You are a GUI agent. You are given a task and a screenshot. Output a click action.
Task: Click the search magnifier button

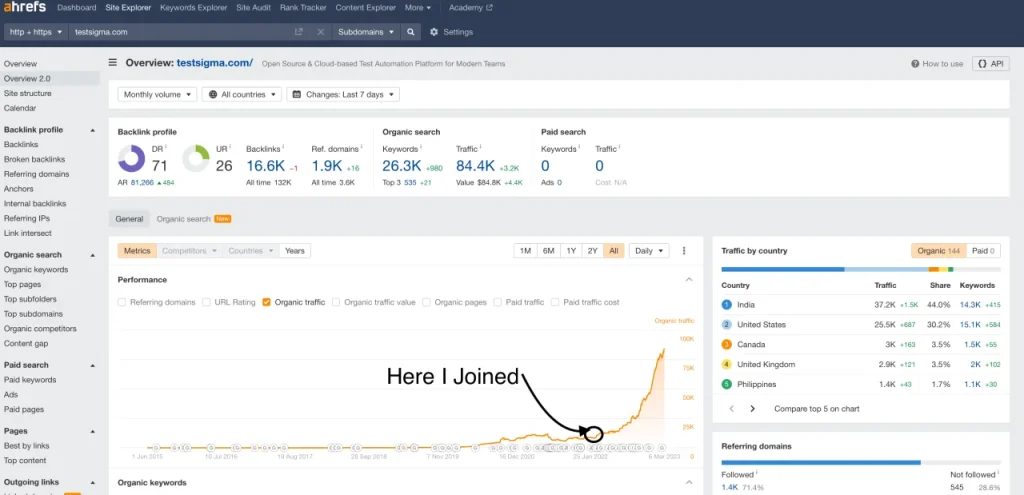click(410, 32)
